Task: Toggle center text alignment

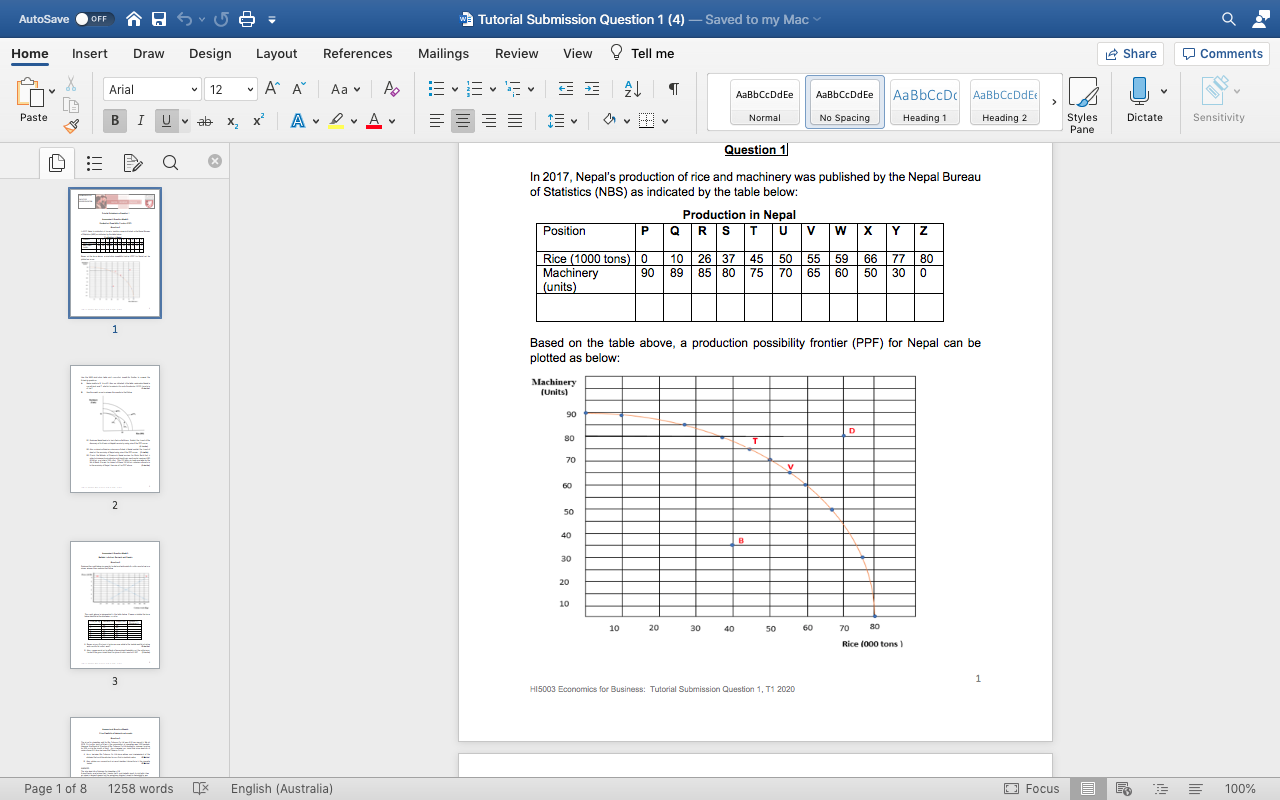Action: 463,121
